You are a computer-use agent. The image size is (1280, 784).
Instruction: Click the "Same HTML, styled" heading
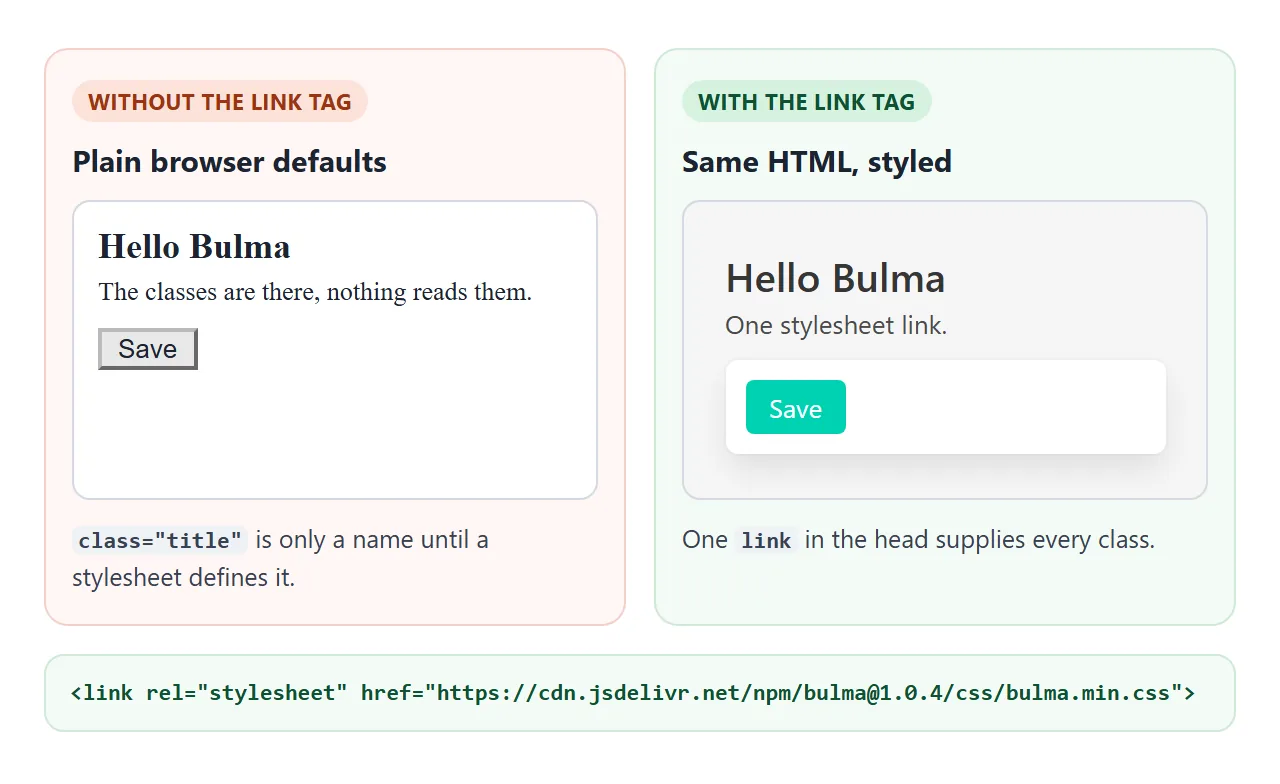817,162
